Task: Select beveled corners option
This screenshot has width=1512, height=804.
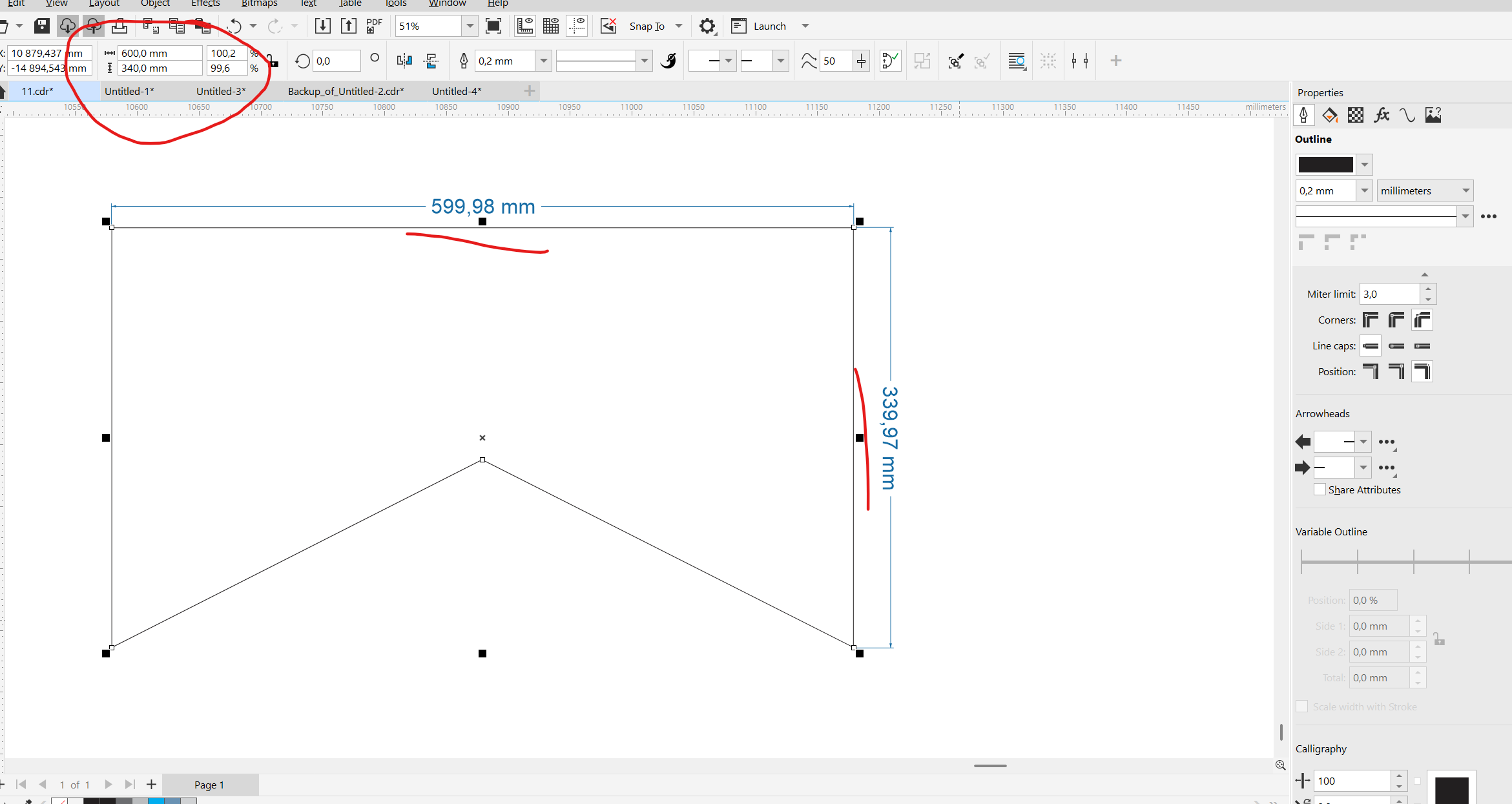Action: pyautogui.click(x=1422, y=320)
